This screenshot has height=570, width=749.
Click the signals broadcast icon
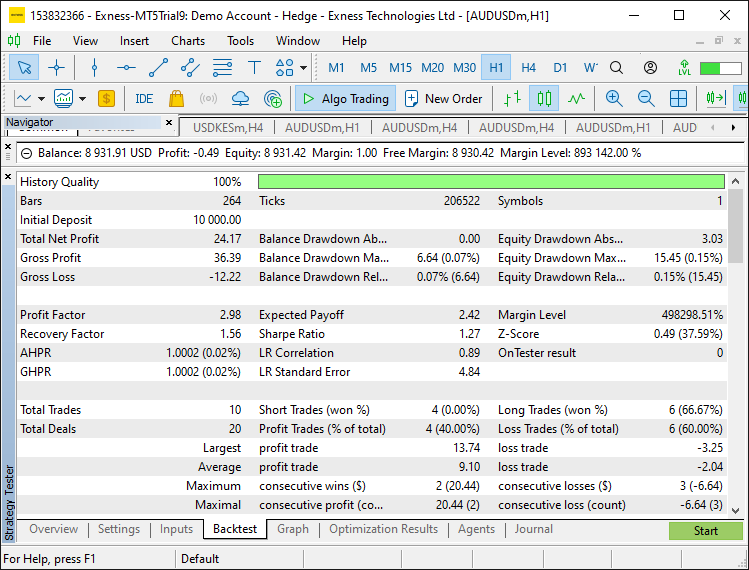208,99
